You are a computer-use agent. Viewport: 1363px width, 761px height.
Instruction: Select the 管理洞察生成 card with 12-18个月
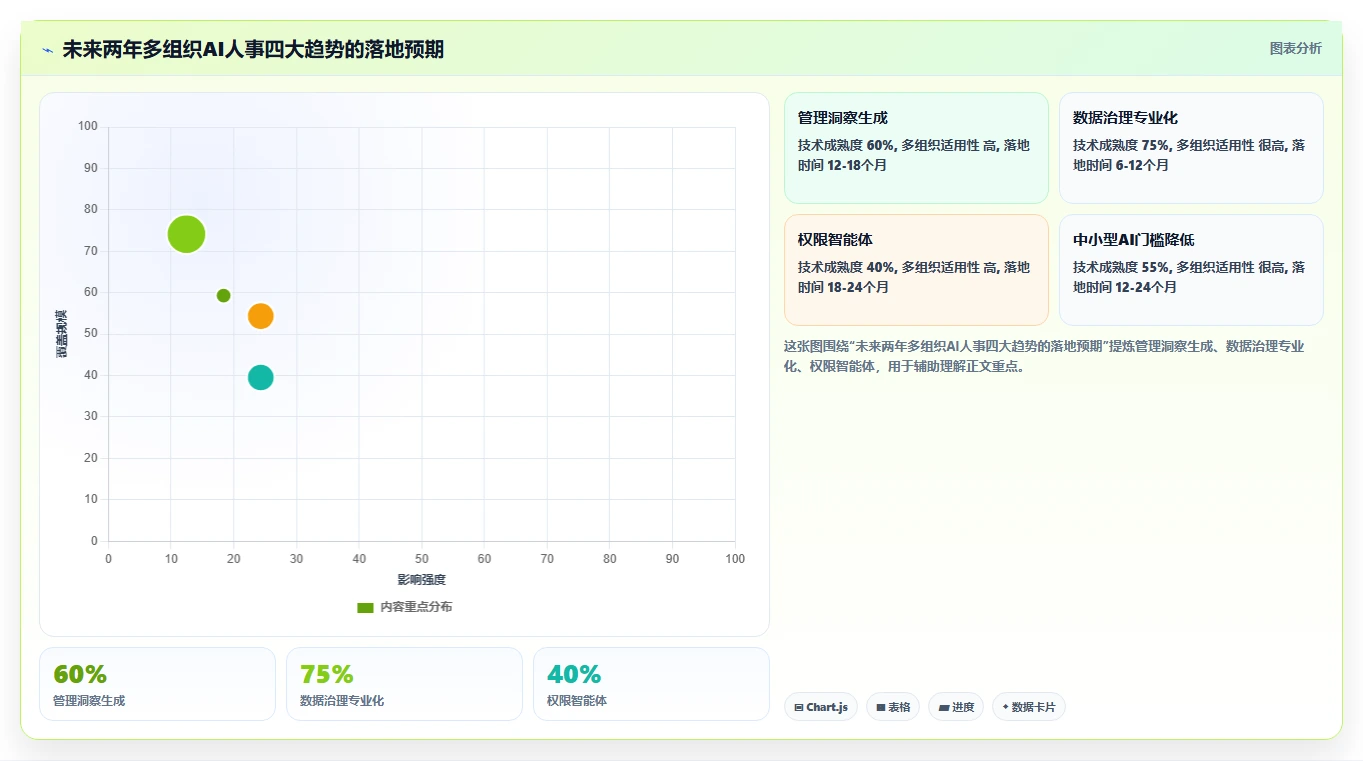pos(916,148)
